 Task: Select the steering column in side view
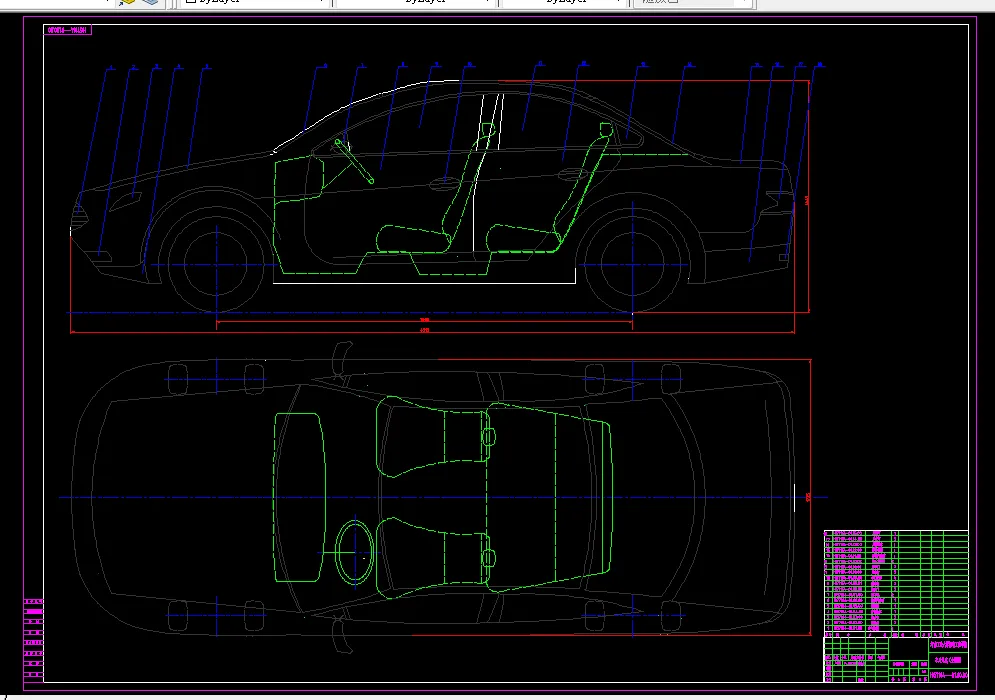[353, 161]
